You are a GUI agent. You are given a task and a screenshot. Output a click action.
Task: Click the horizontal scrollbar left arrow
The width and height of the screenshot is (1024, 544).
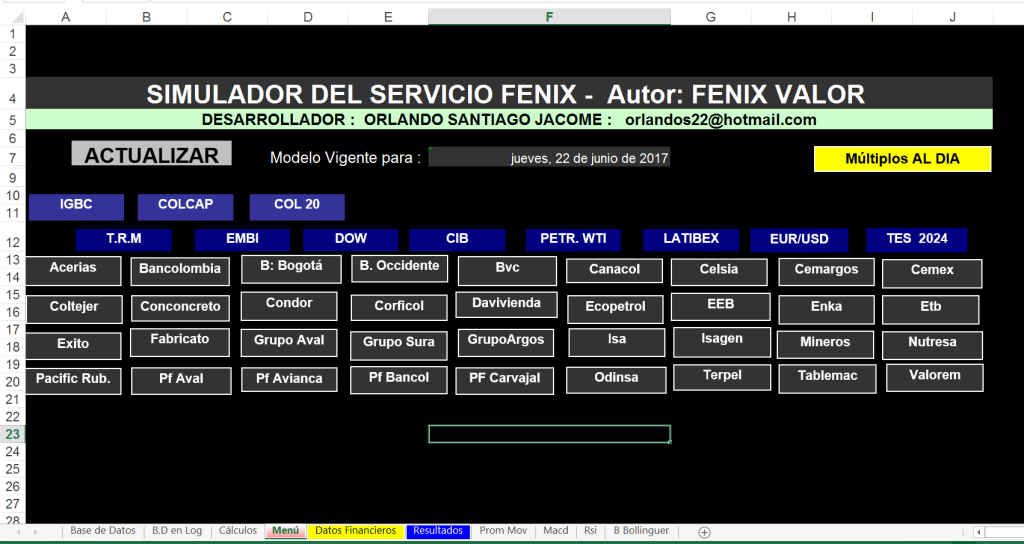click(x=979, y=532)
